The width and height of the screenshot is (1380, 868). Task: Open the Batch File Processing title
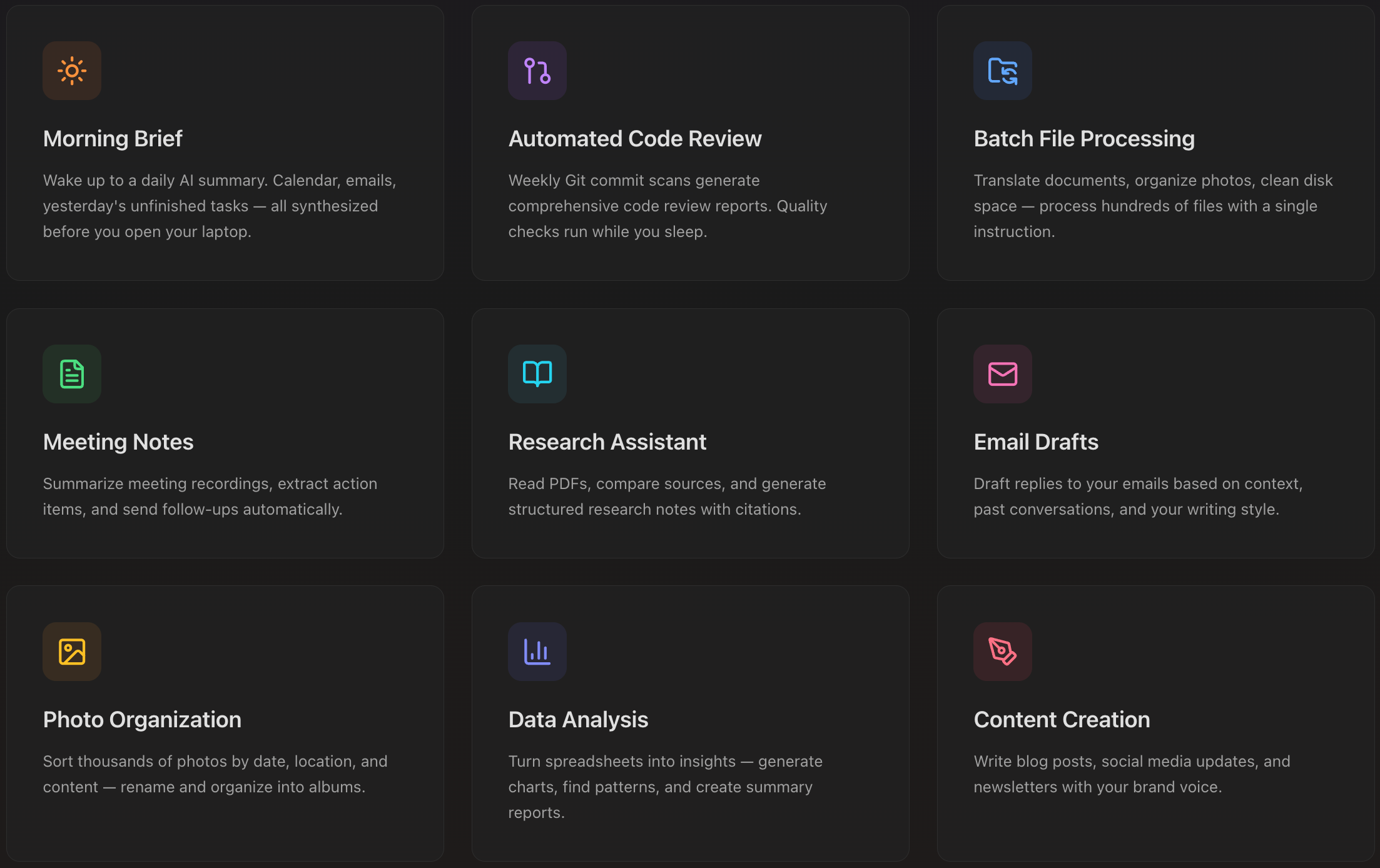click(1084, 139)
